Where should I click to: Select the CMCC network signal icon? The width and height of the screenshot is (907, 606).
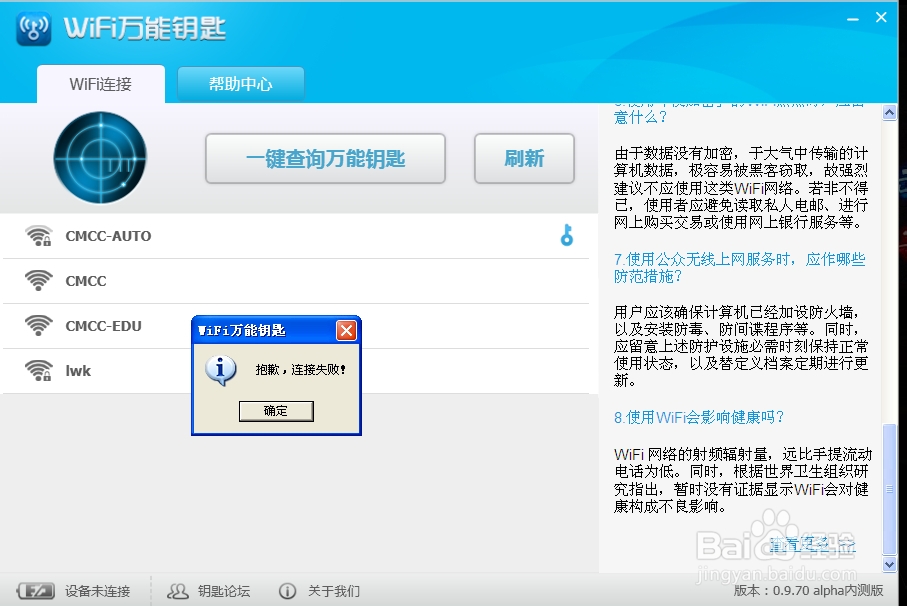click(x=38, y=280)
